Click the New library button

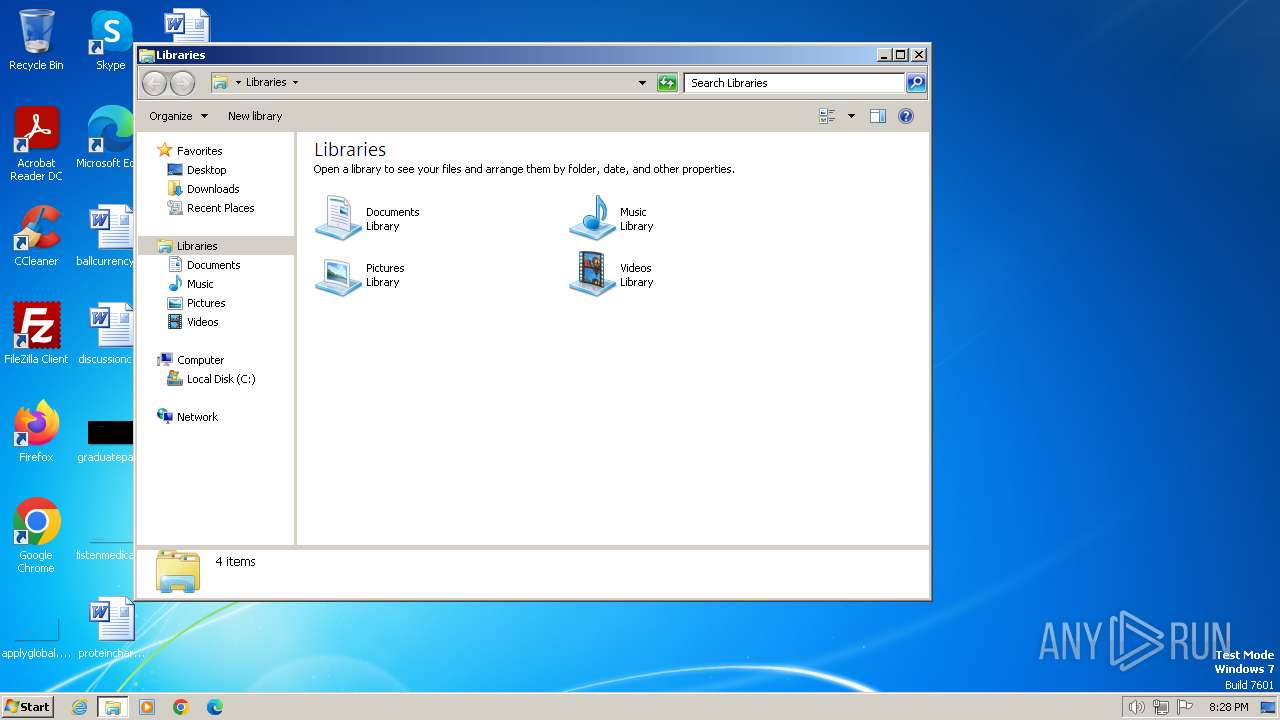click(x=255, y=116)
